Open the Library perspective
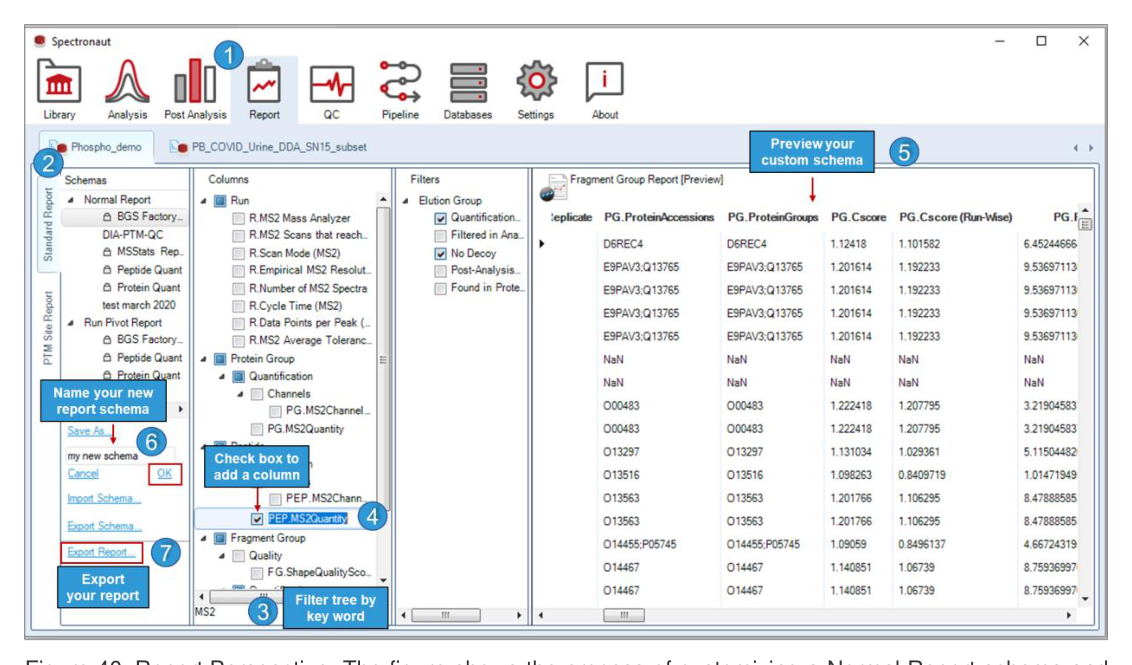 tap(59, 89)
